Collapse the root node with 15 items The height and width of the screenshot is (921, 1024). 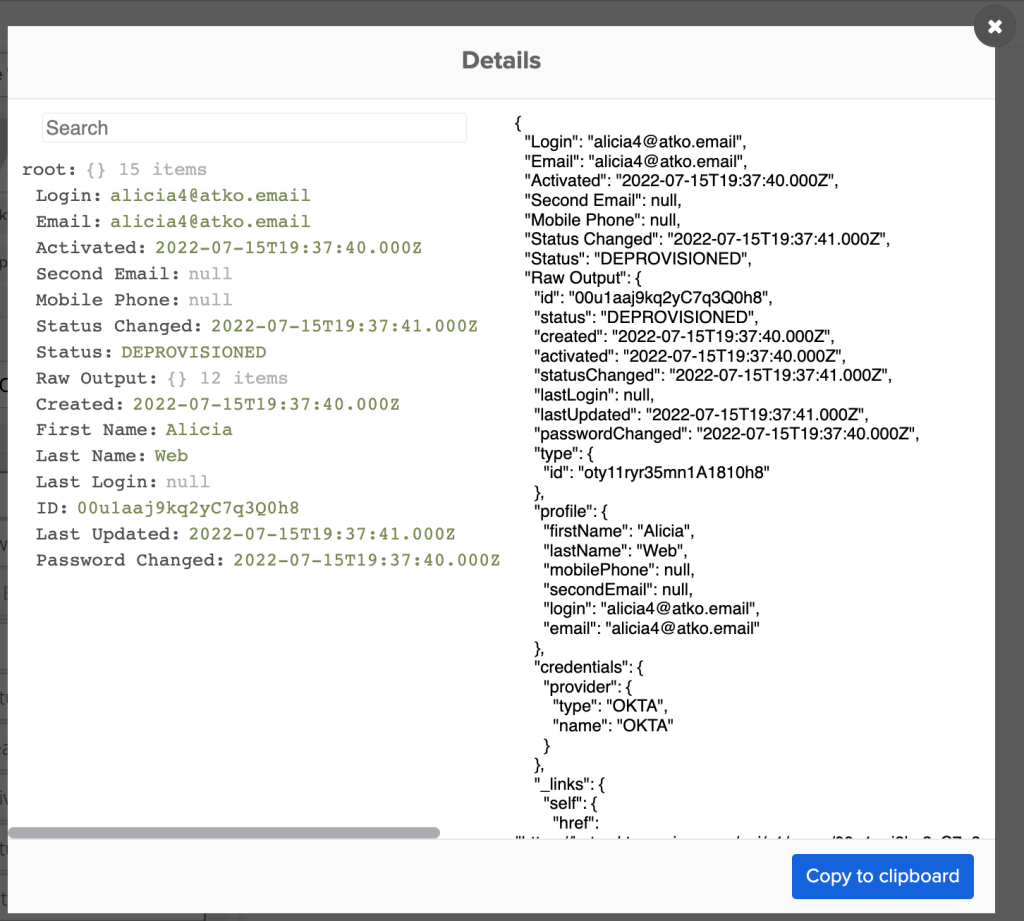50,170
